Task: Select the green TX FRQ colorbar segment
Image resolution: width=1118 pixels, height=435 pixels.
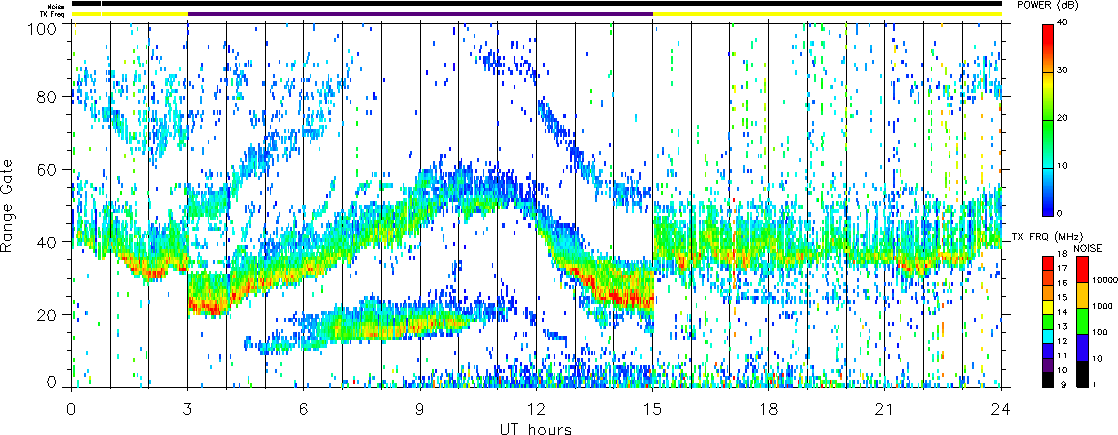Action: [x=1048, y=322]
